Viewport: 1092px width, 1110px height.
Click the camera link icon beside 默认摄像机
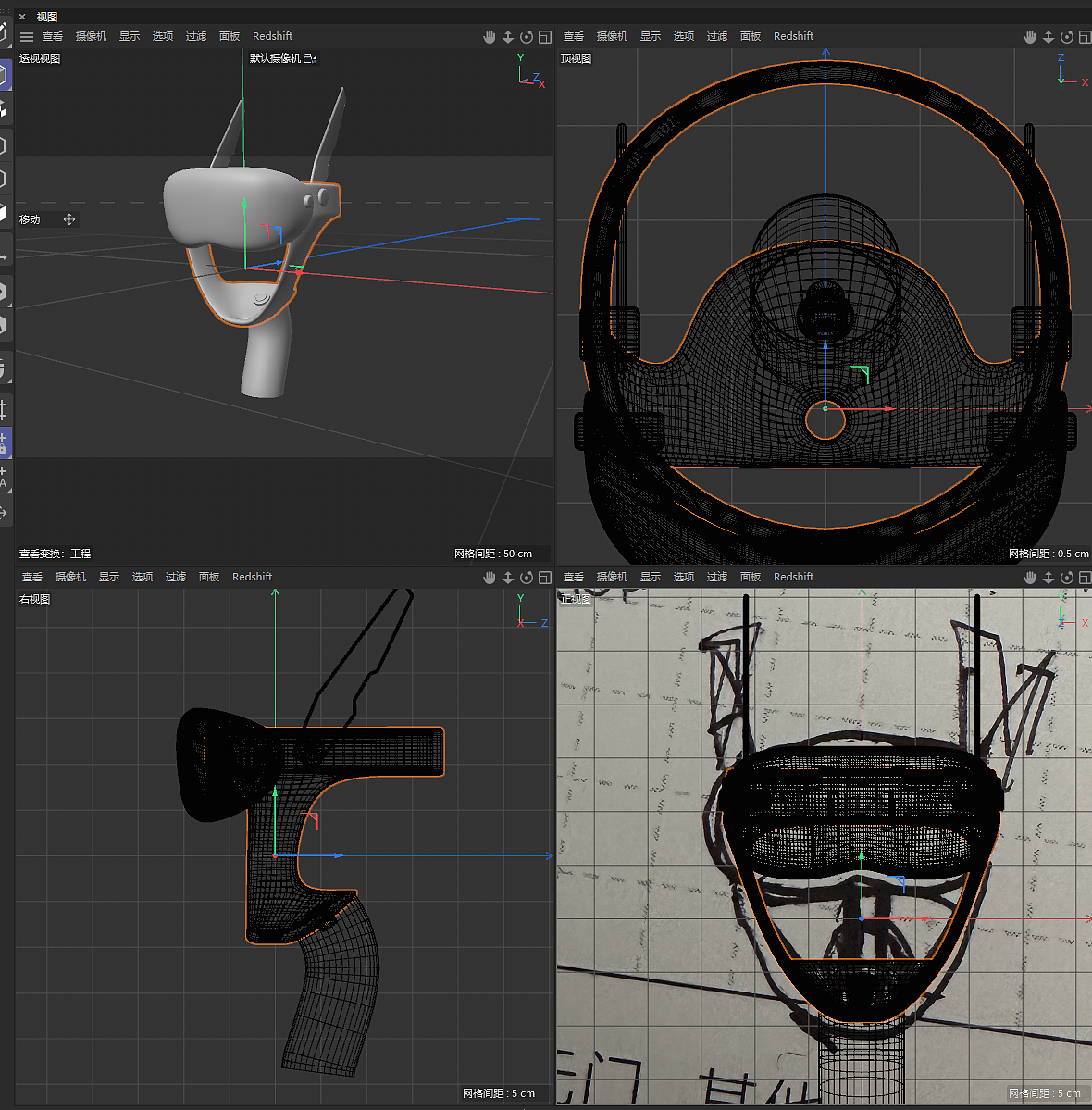310,58
